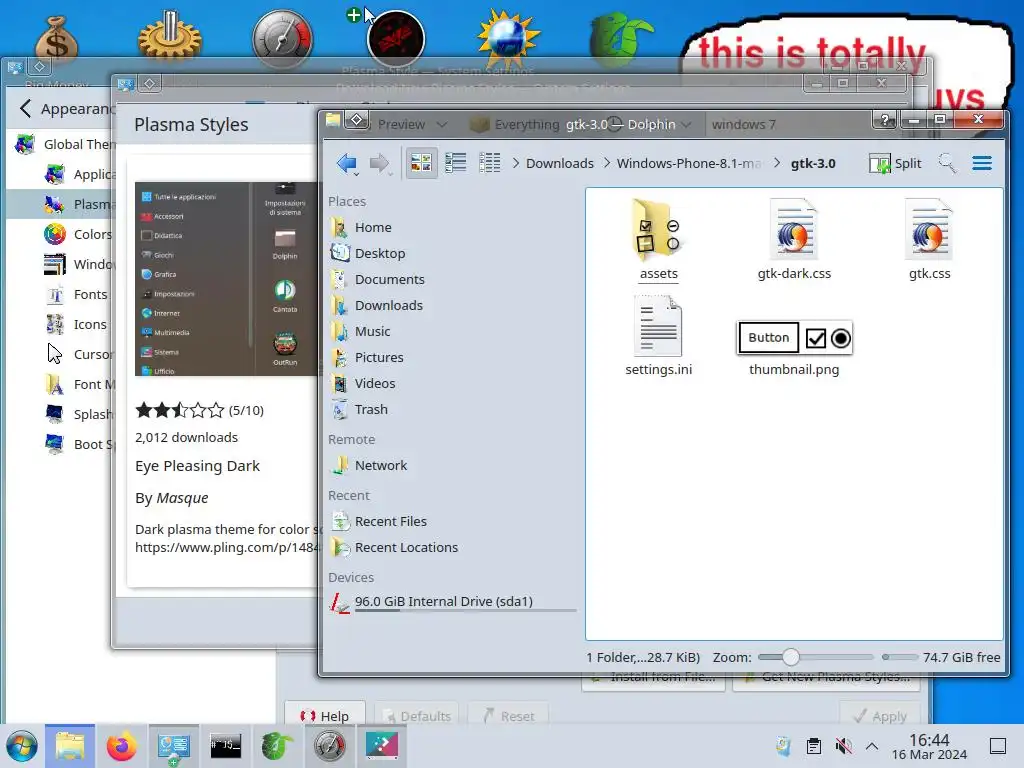Viewport: 1024px width, 768px height.
Task: Click the star rating for Eye Pleasing Dark
Action: pyautogui.click(x=180, y=410)
